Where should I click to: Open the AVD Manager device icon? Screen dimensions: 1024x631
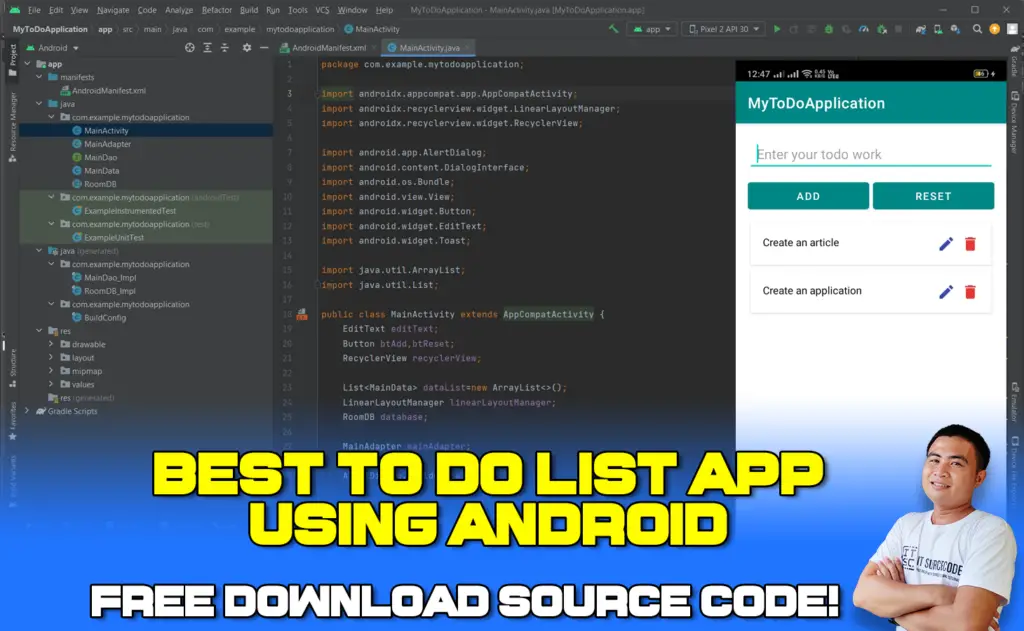point(938,29)
